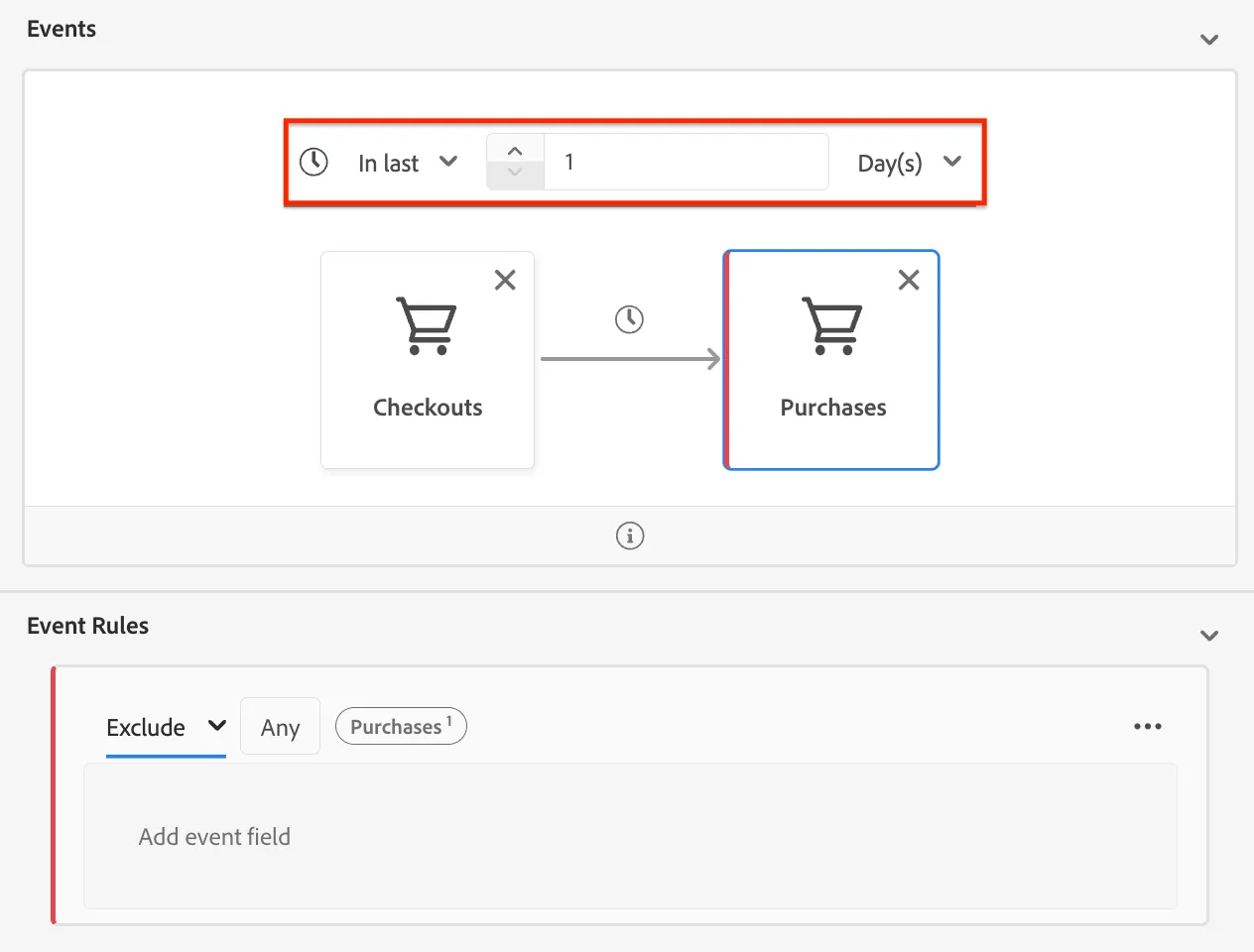Open the In last time constraint dropdown
Image resolution: width=1254 pixels, height=952 pixels.
click(x=408, y=163)
